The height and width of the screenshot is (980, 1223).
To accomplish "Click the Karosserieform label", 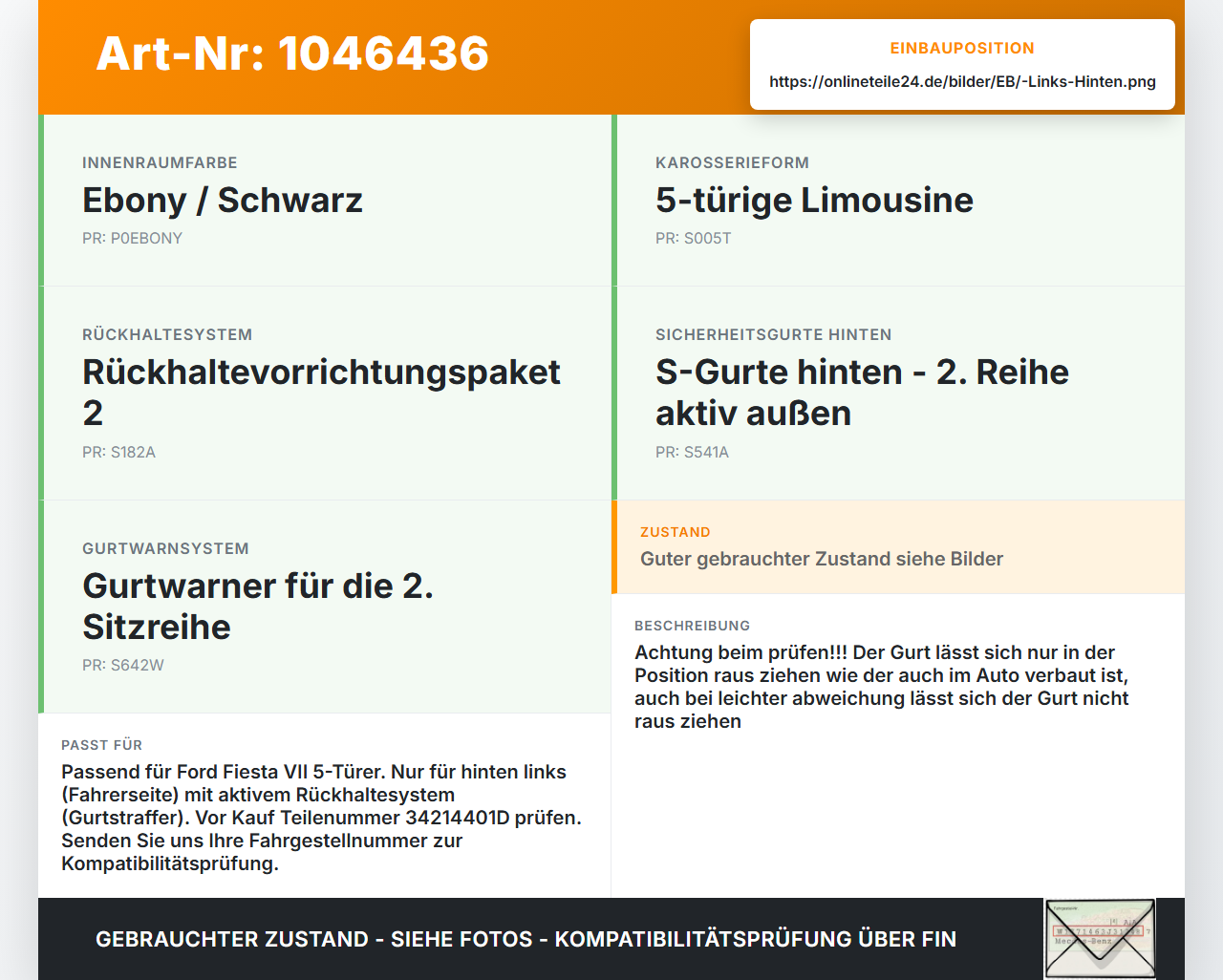I will tap(732, 162).
